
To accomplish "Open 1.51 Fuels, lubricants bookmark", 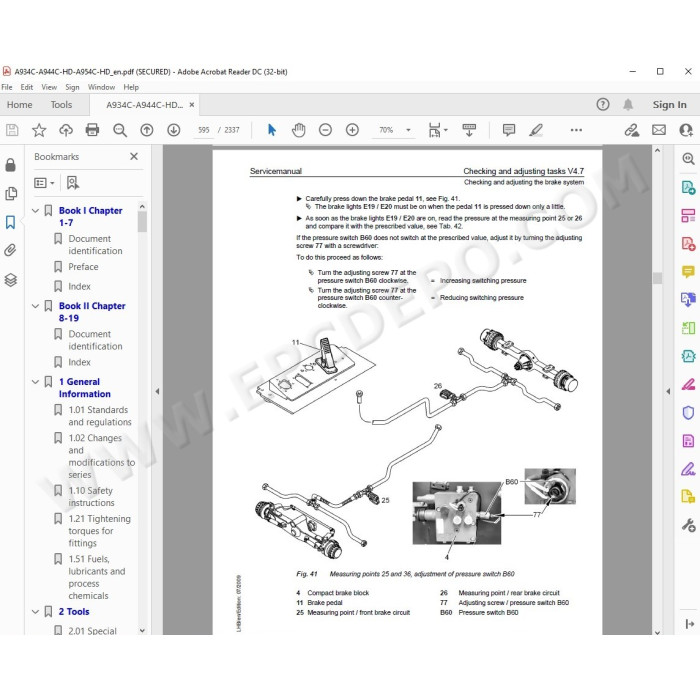I will tap(97, 577).
